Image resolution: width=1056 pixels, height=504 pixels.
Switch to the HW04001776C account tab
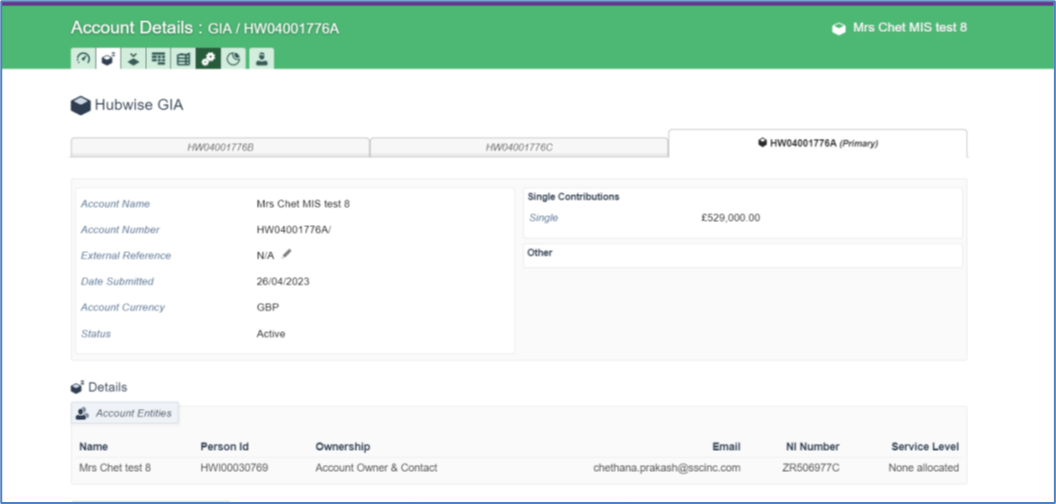click(x=519, y=147)
